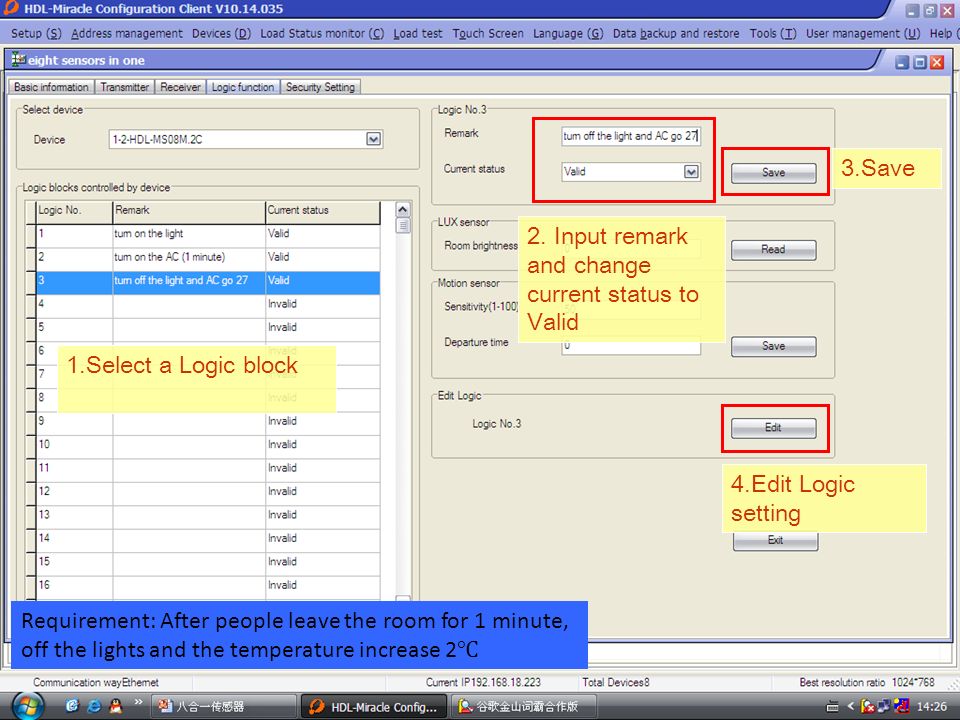Click the Windows Start orb
This screenshot has height=720, width=960.
point(28,706)
